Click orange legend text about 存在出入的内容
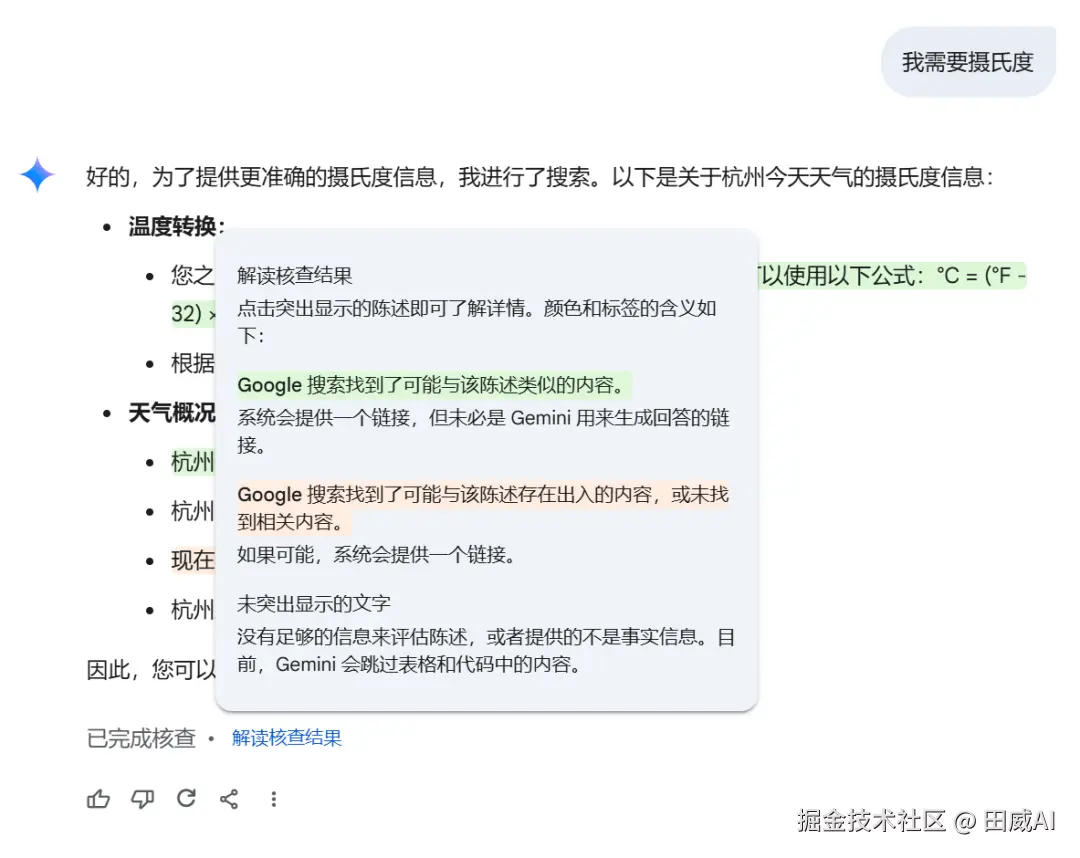Image resolution: width=1080 pixels, height=858 pixels. 483,508
